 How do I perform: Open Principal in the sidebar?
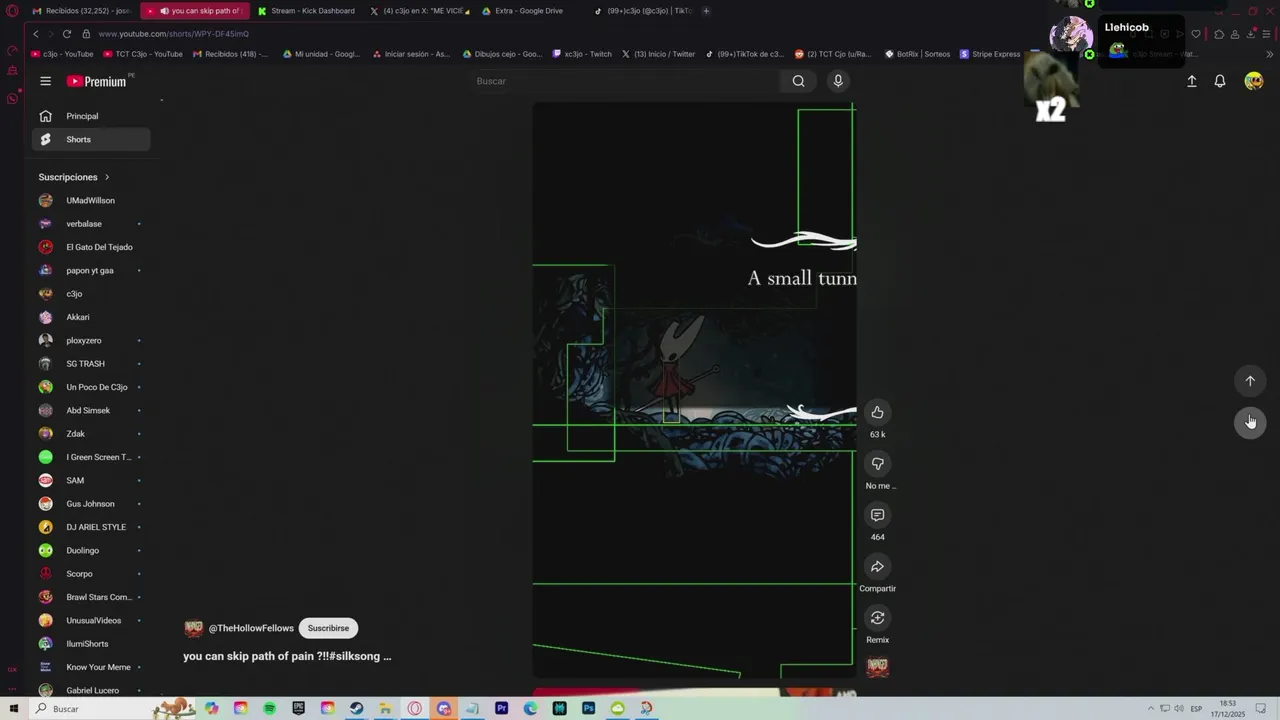[x=91, y=116]
